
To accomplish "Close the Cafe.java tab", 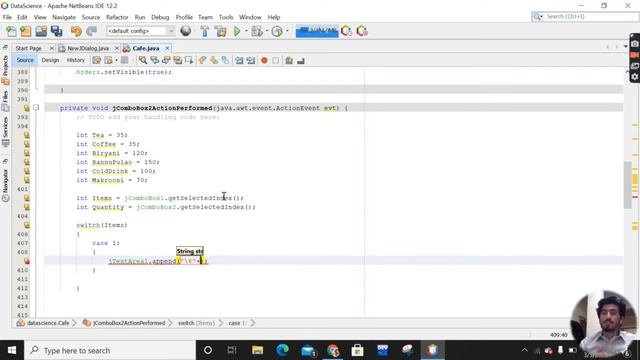I will click(x=167, y=48).
